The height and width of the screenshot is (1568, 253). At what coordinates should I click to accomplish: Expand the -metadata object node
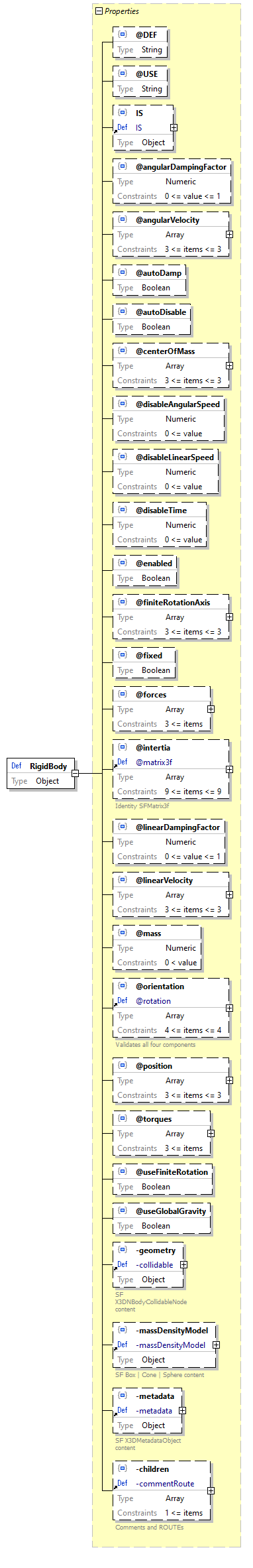coord(182,1410)
